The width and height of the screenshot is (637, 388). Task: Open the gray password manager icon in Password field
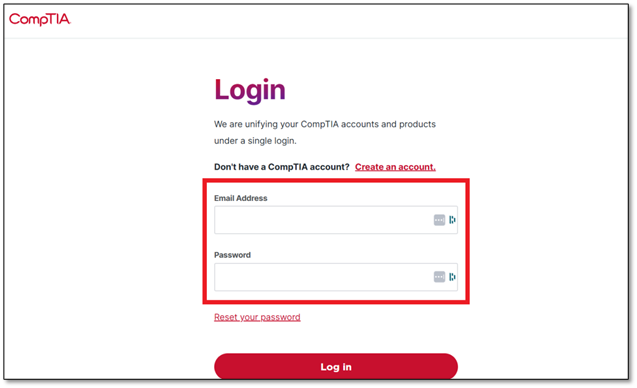point(439,277)
